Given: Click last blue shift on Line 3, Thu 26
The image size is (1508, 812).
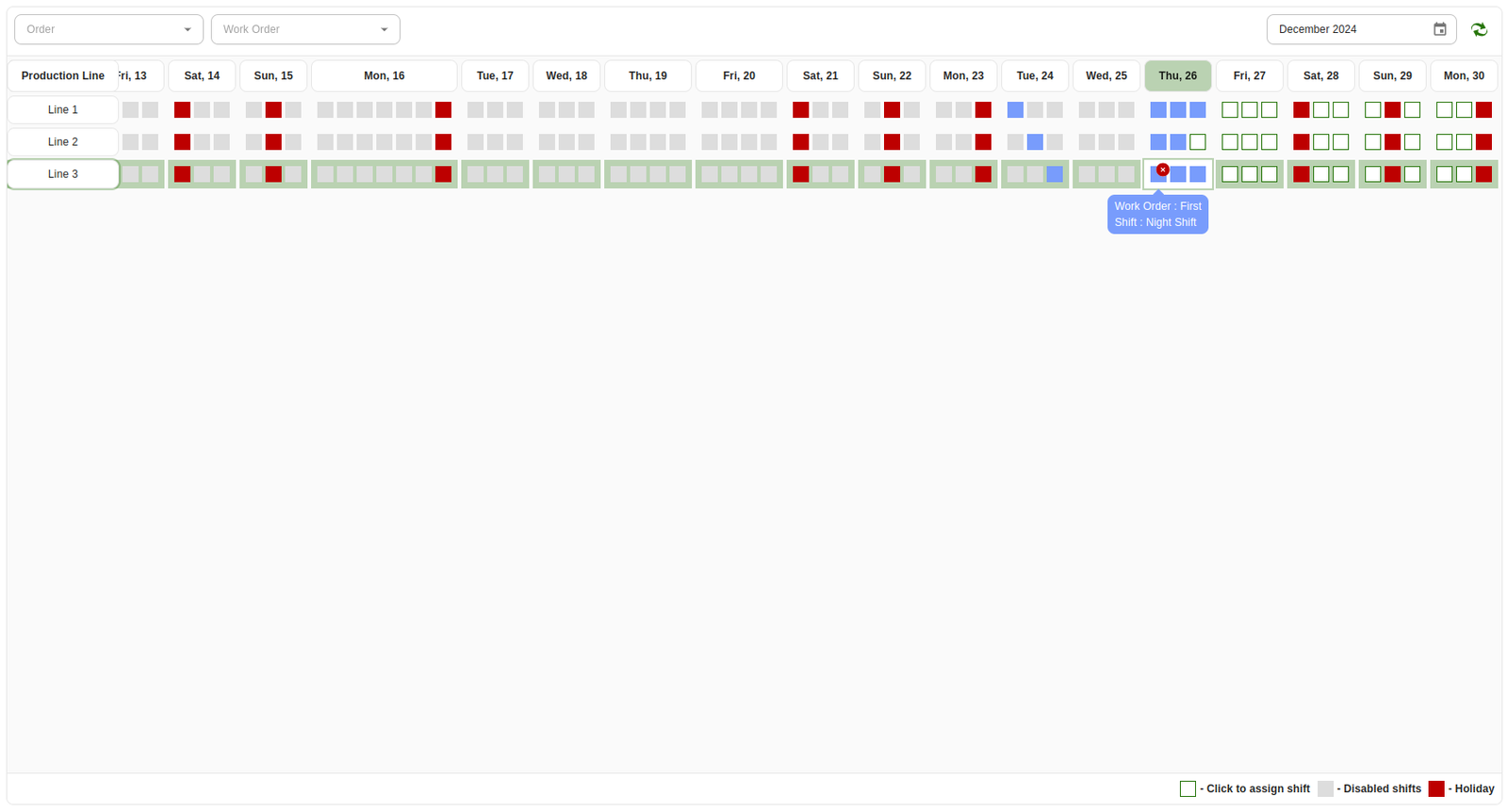Looking at the screenshot, I should pos(1197,174).
